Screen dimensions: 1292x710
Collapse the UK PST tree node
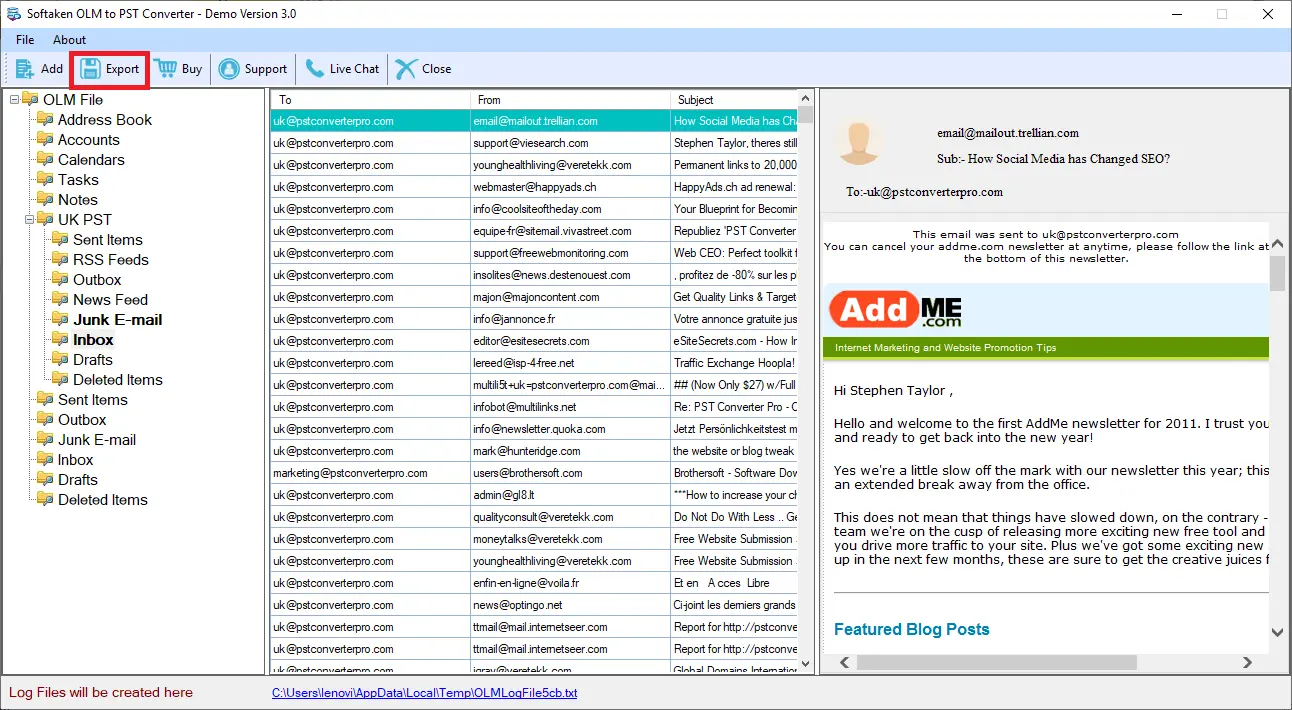pyautogui.click(x=30, y=220)
